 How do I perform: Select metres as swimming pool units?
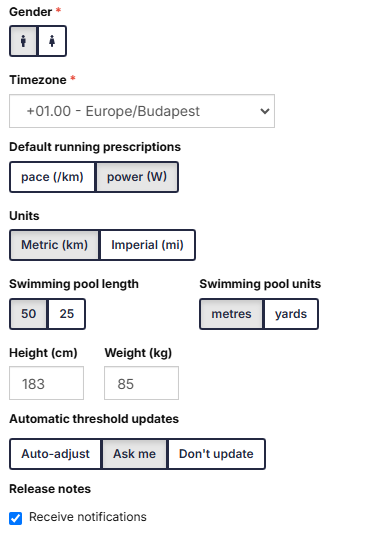232,314
